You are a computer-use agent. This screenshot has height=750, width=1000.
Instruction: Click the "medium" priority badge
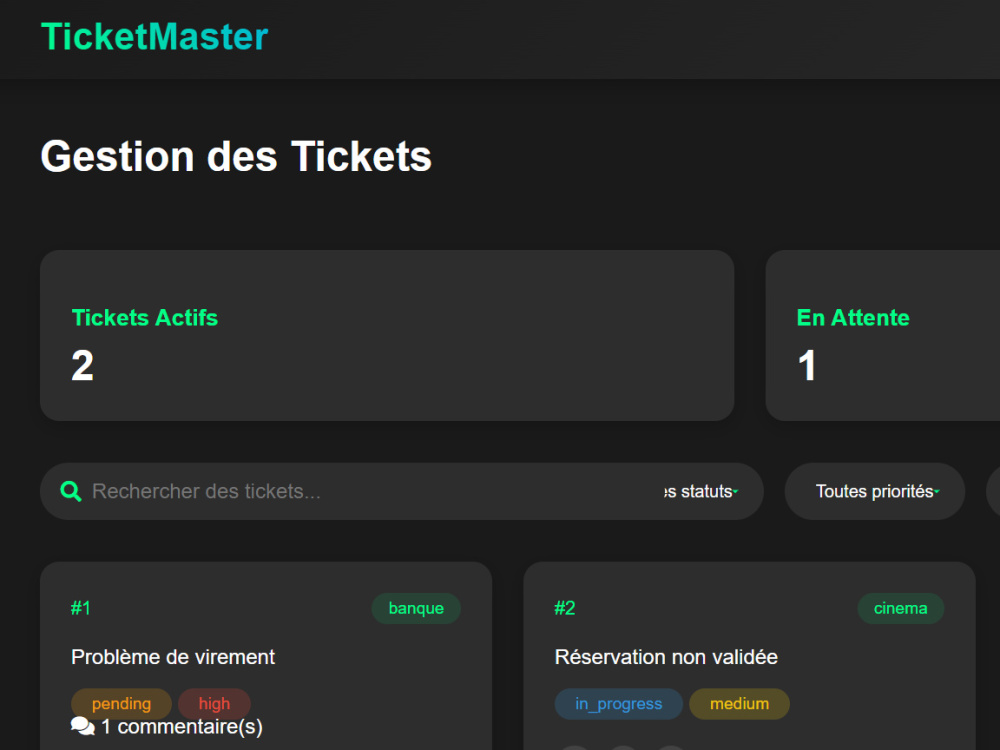pos(739,704)
